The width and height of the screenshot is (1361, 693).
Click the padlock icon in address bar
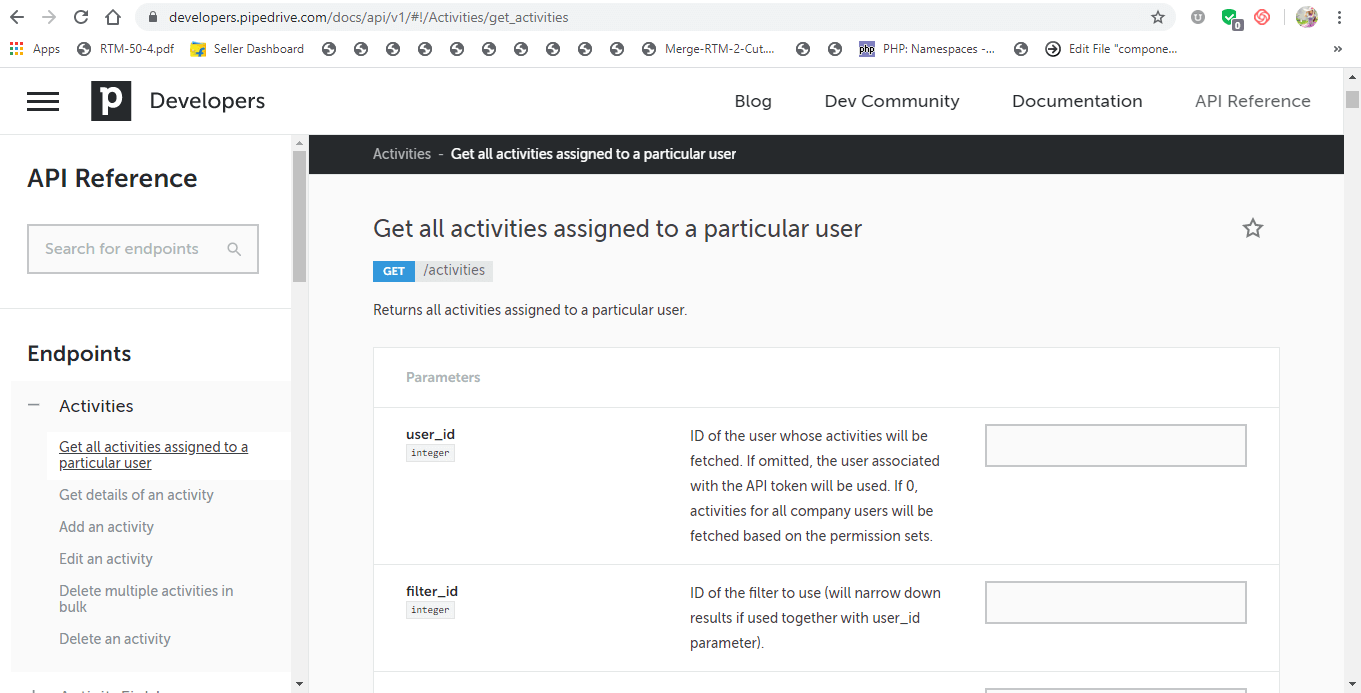coord(151,16)
